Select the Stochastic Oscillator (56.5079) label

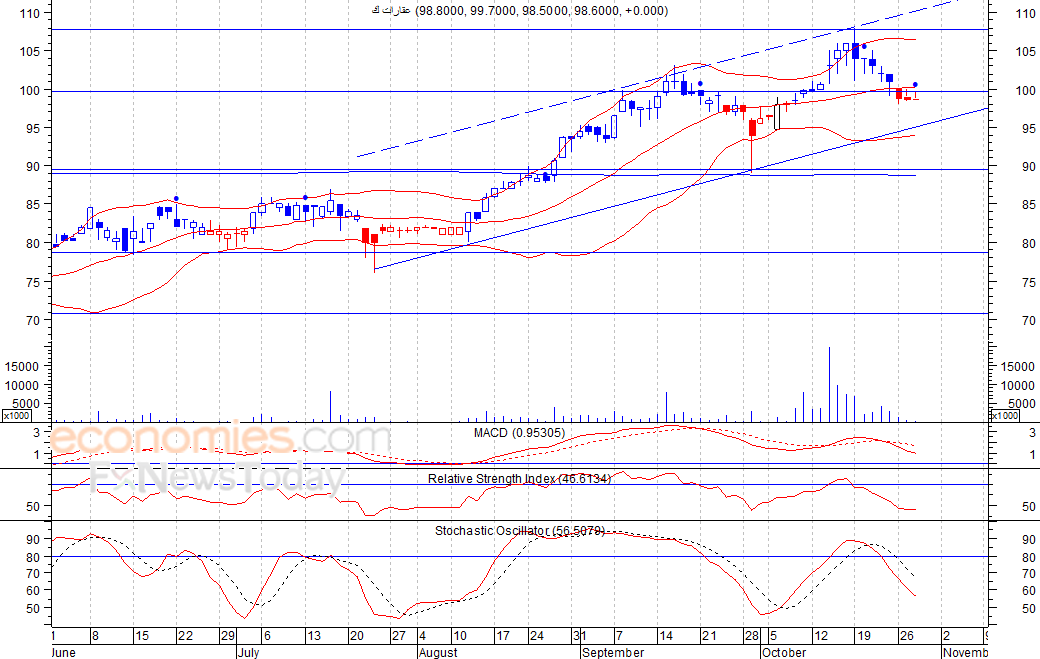pos(520,530)
